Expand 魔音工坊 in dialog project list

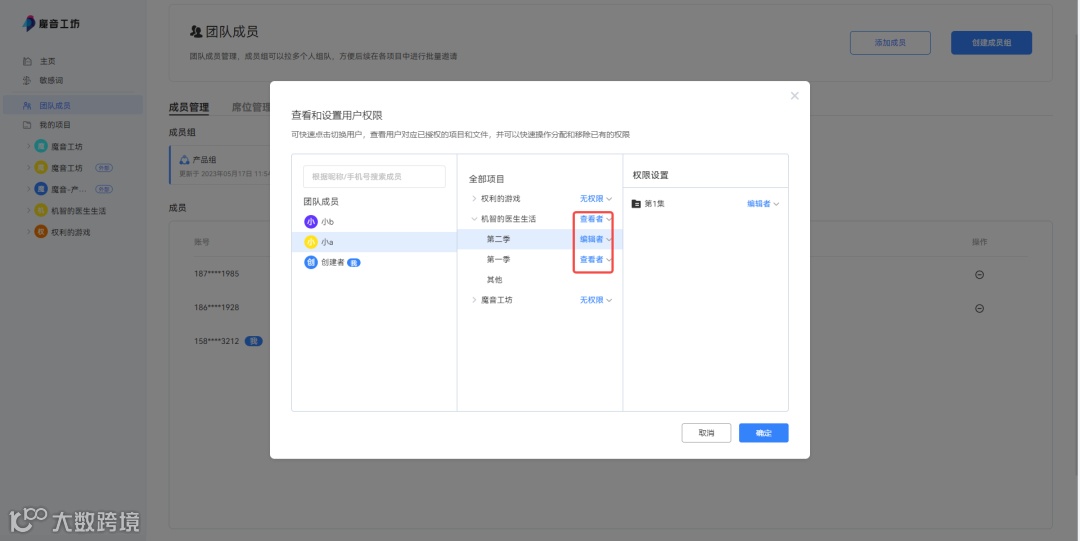coord(474,300)
